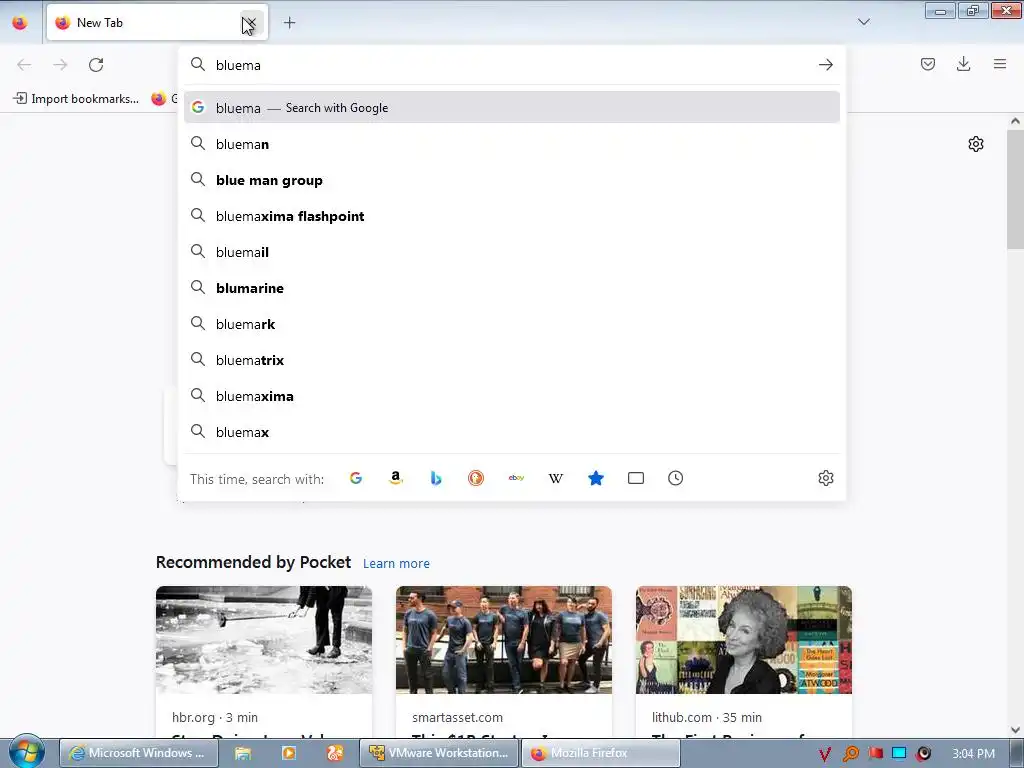Open the Downloads panel
1024x768 pixels.
click(x=963, y=64)
